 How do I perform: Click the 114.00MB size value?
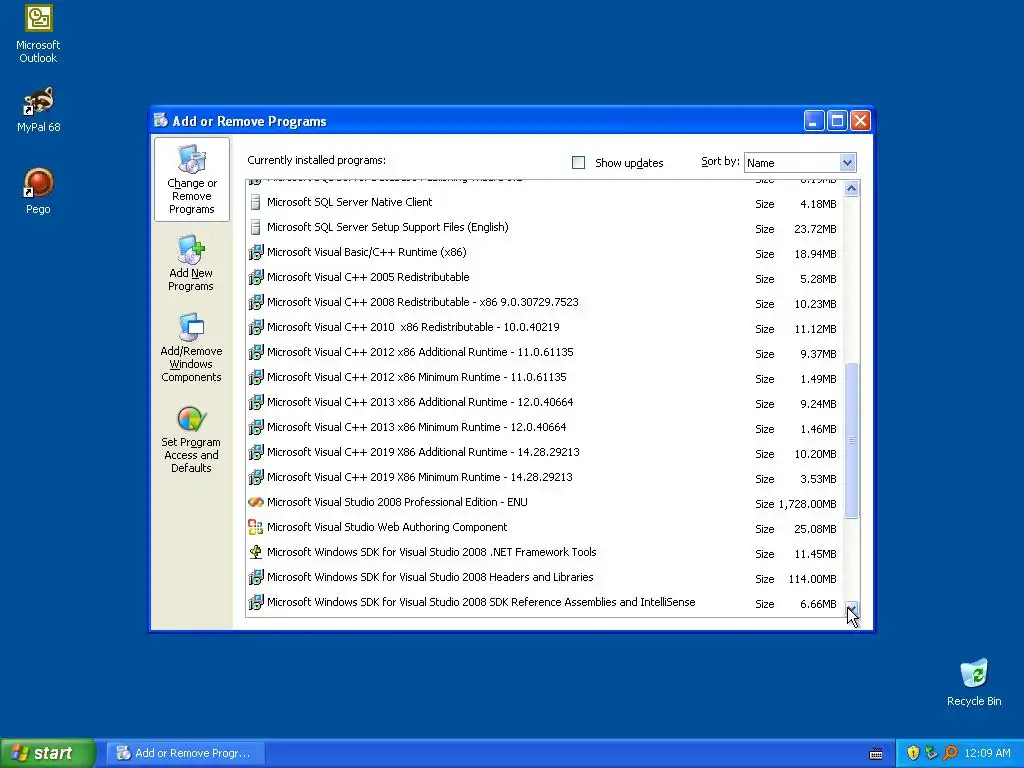click(812, 579)
